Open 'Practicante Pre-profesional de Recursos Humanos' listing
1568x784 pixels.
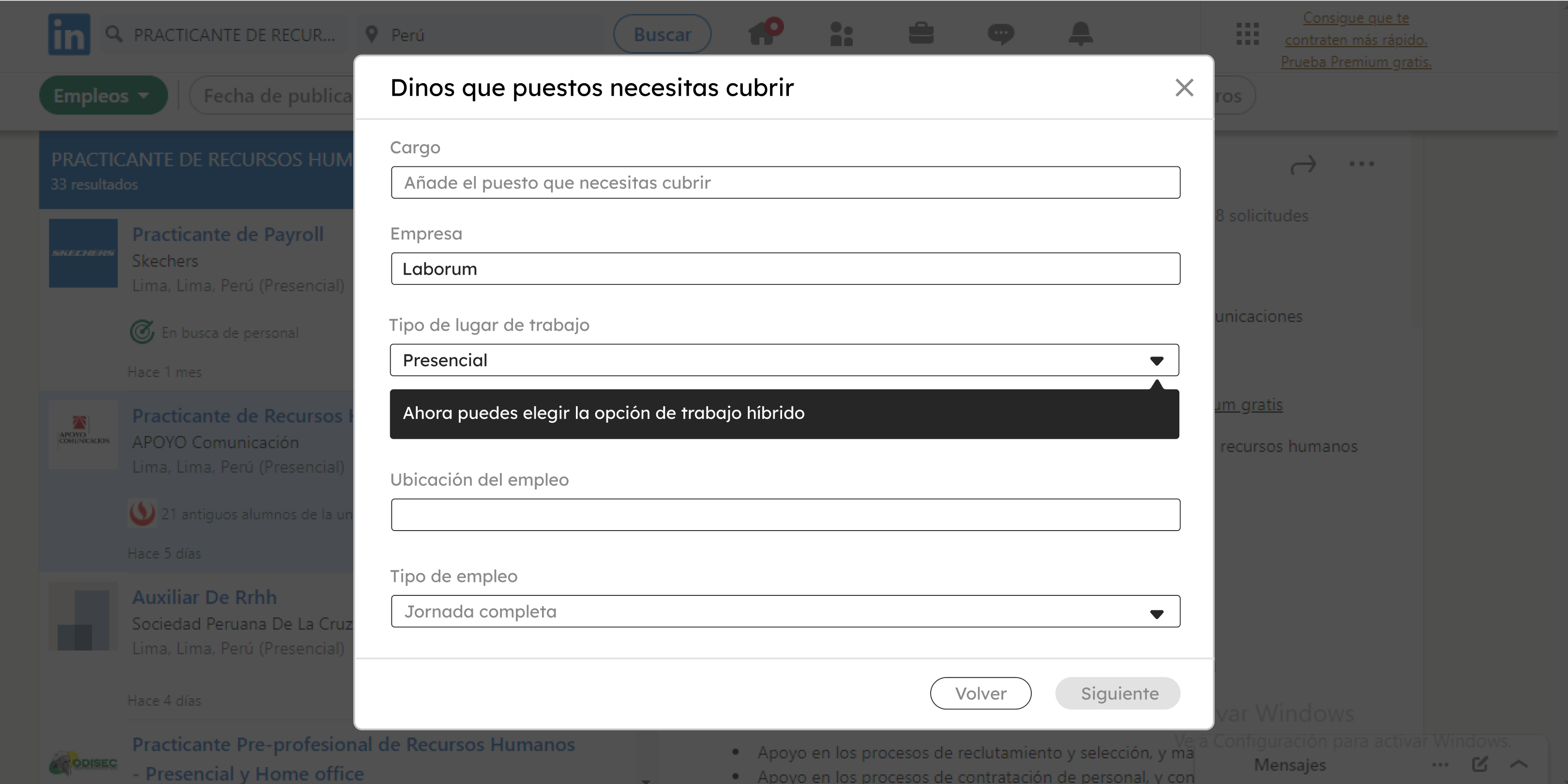353,758
